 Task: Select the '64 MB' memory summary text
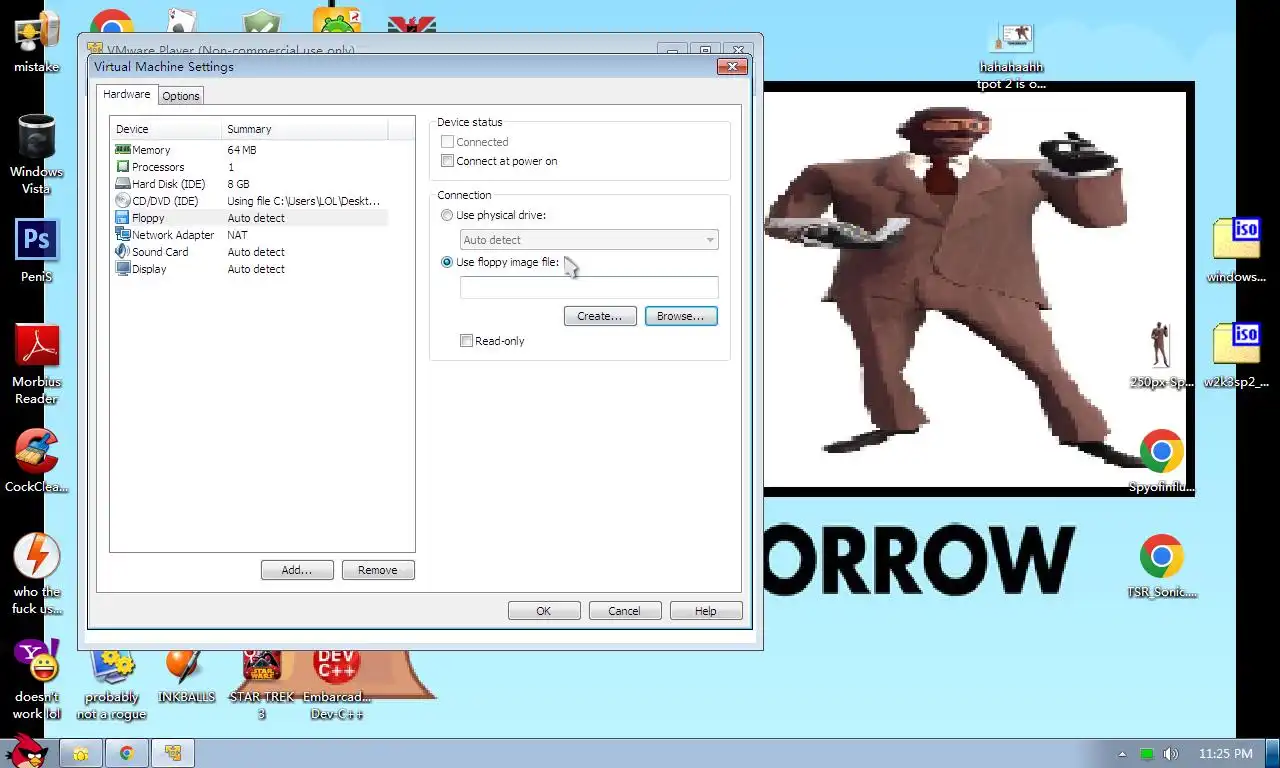pos(242,150)
